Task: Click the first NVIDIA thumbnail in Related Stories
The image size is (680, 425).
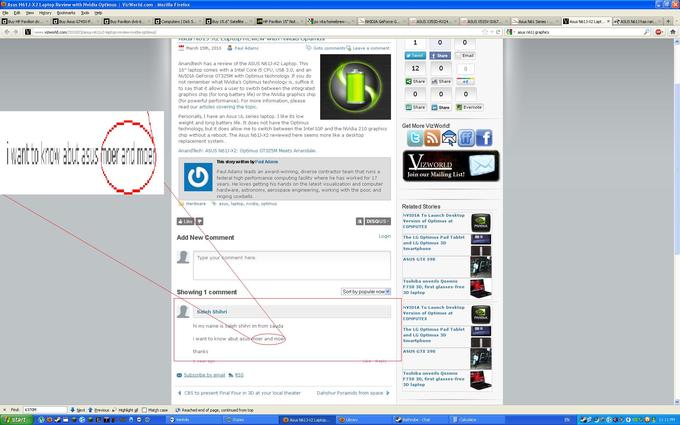Action: tap(481, 223)
